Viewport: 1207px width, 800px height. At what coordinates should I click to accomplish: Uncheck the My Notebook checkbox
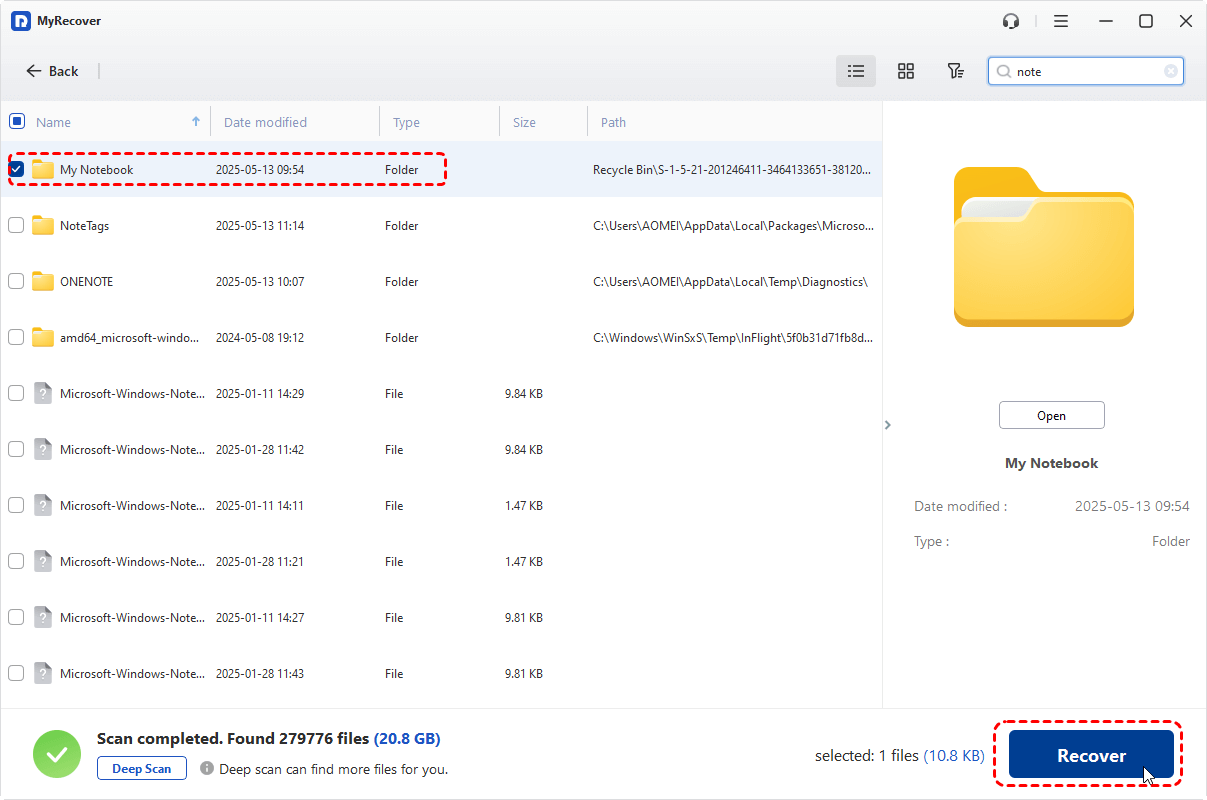point(16,169)
